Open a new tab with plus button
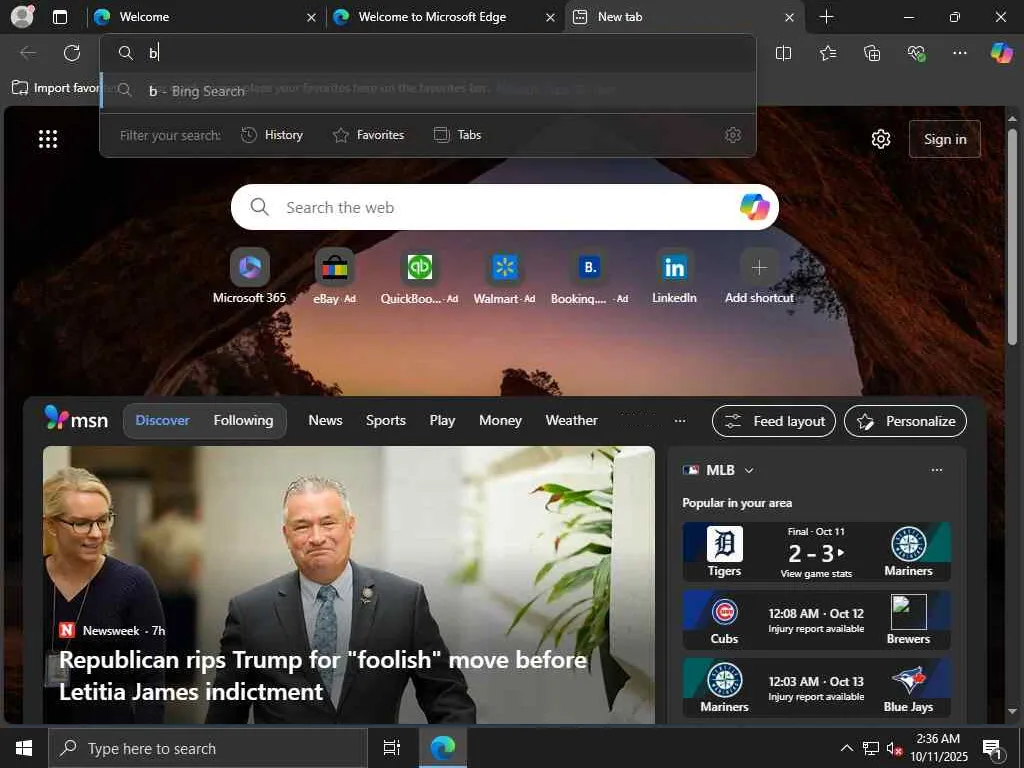 tap(826, 17)
